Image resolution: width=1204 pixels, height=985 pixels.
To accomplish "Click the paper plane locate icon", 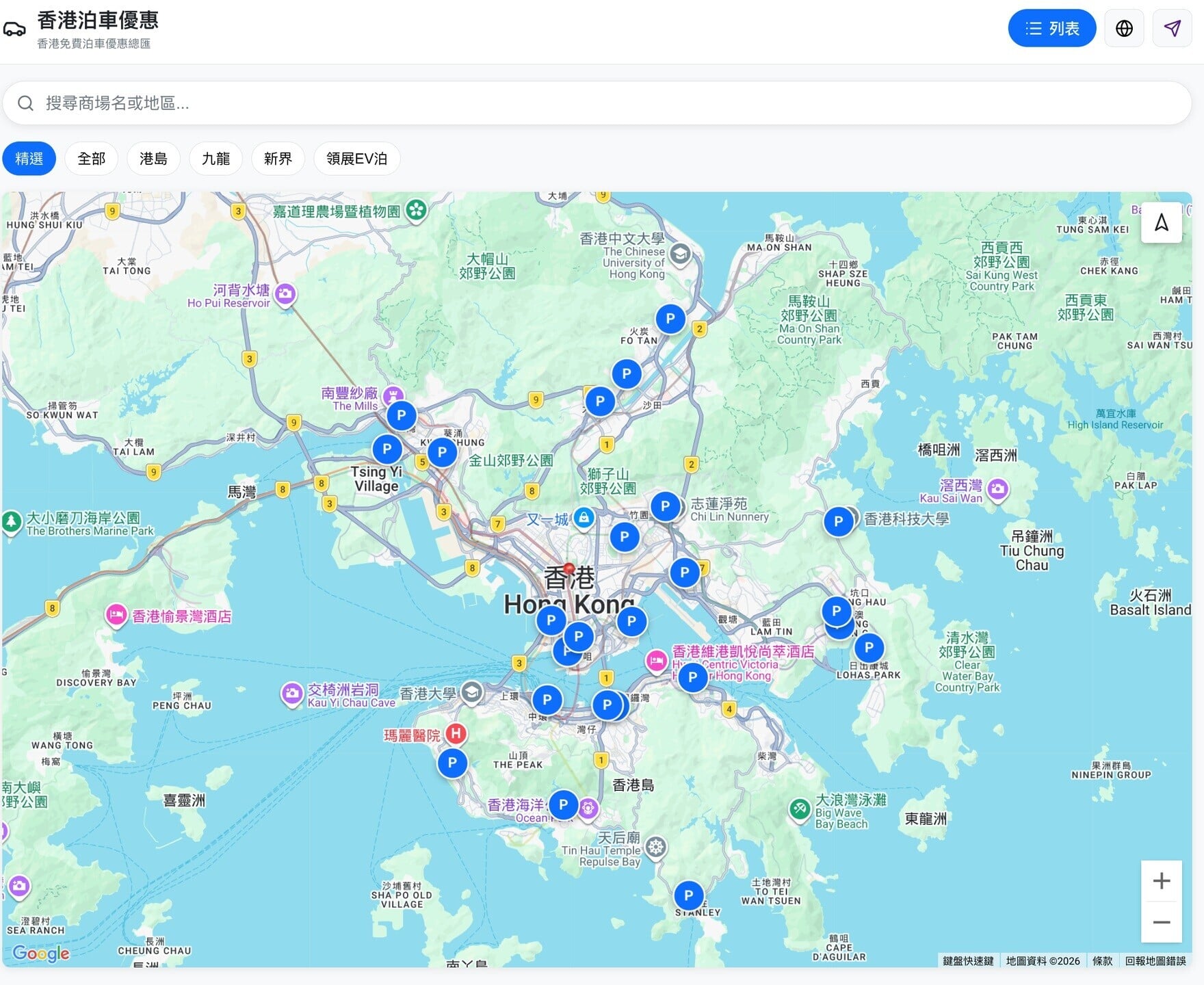I will pos(1172,28).
